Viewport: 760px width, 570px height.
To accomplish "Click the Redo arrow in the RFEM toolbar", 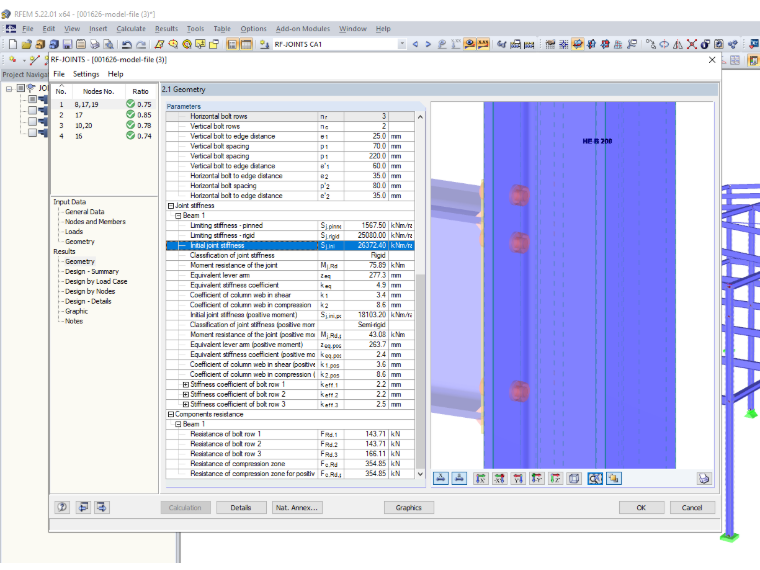I will click(x=141, y=44).
